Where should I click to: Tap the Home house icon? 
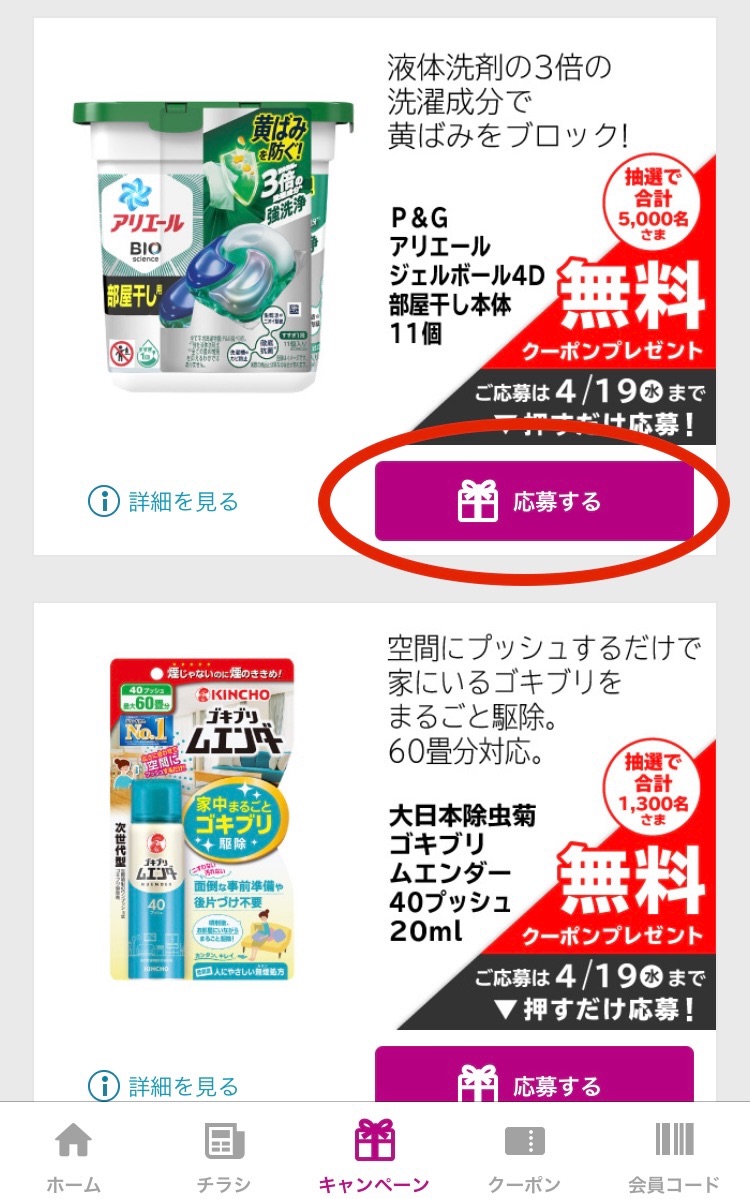coord(73,1139)
